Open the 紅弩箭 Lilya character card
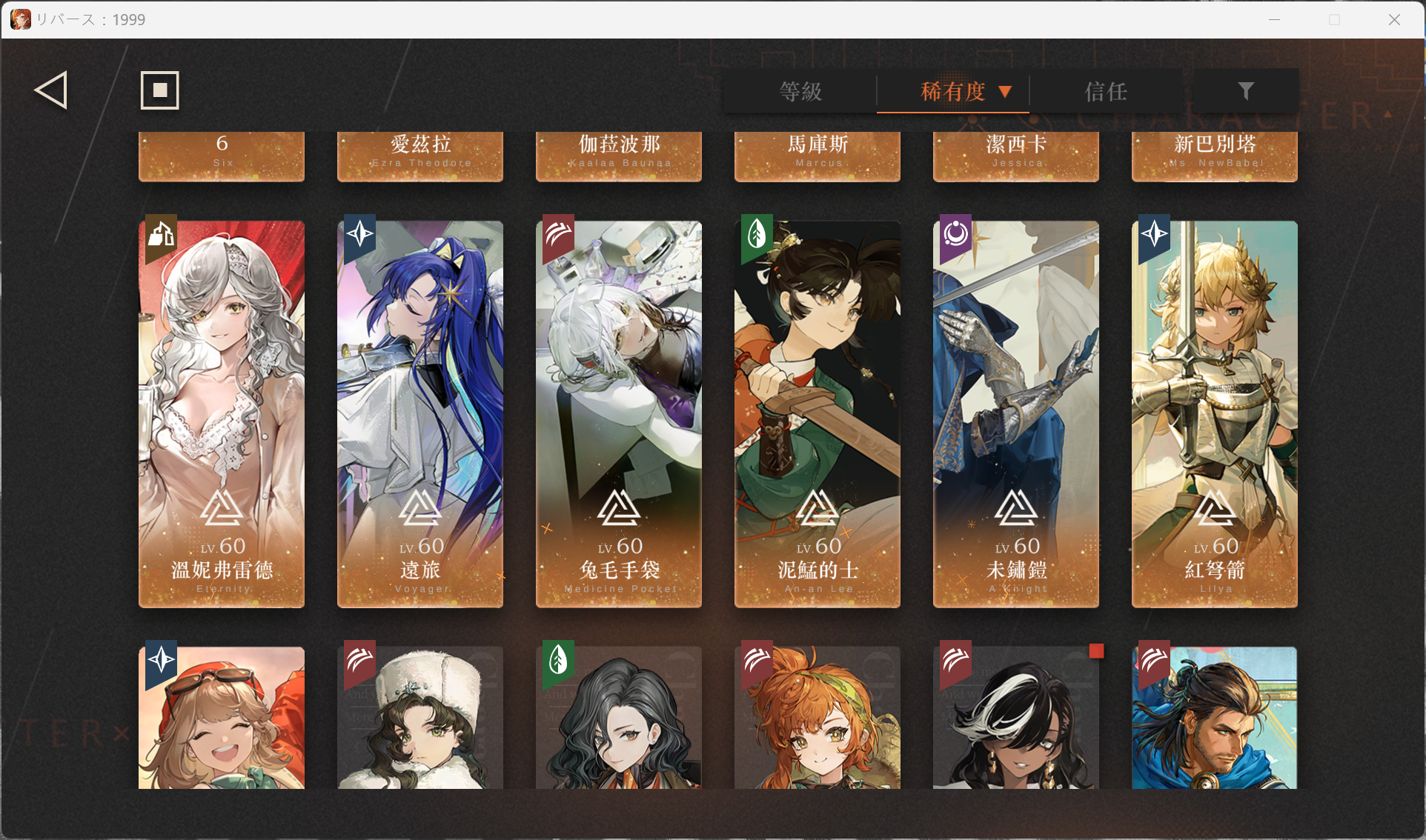The width and height of the screenshot is (1426, 840). pyautogui.click(x=1215, y=414)
